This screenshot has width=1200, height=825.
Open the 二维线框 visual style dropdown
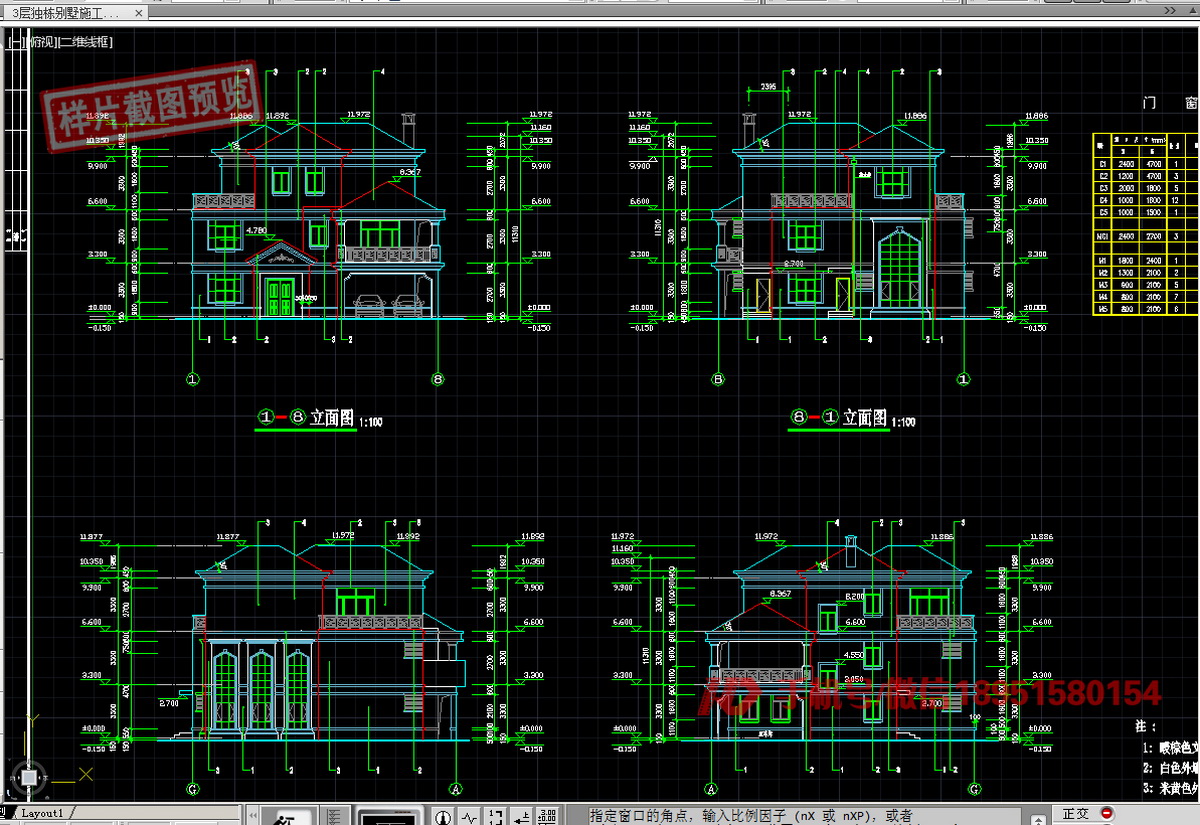(86, 42)
